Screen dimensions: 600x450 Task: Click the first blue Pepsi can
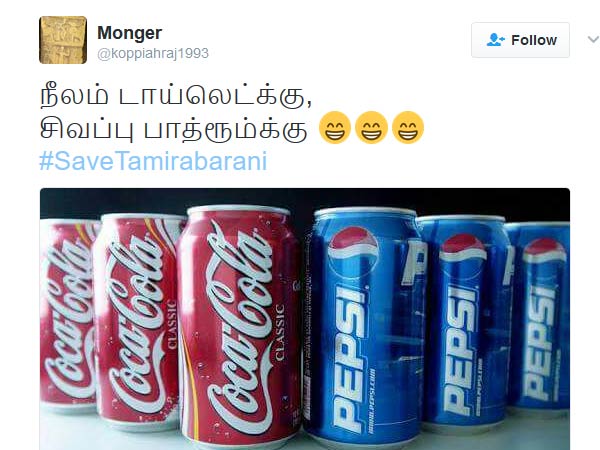[365, 327]
